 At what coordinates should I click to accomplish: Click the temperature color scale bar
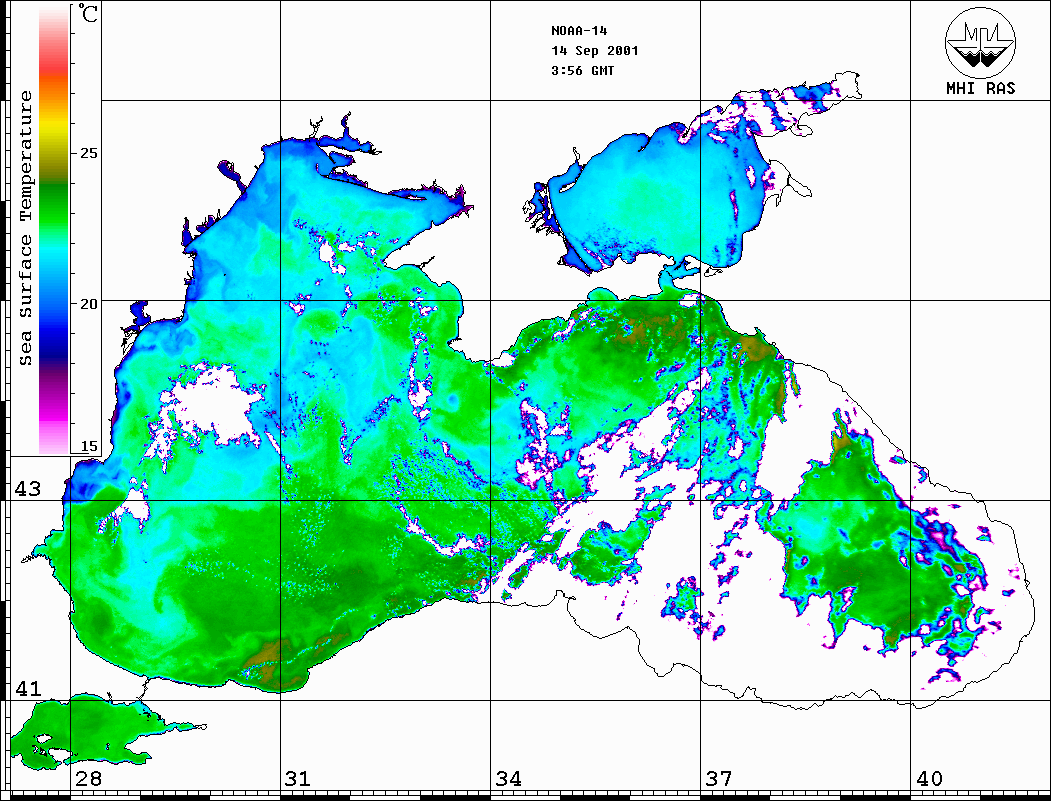coord(54,230)
